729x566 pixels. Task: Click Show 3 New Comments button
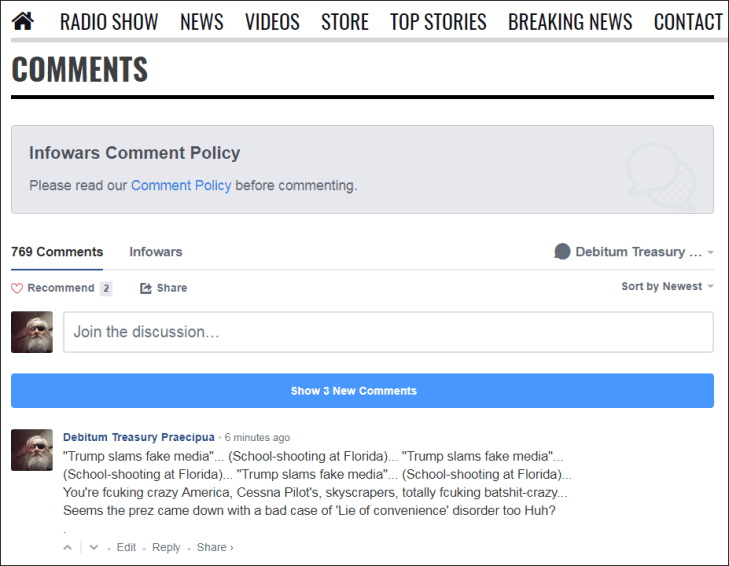tap(362, 391)
